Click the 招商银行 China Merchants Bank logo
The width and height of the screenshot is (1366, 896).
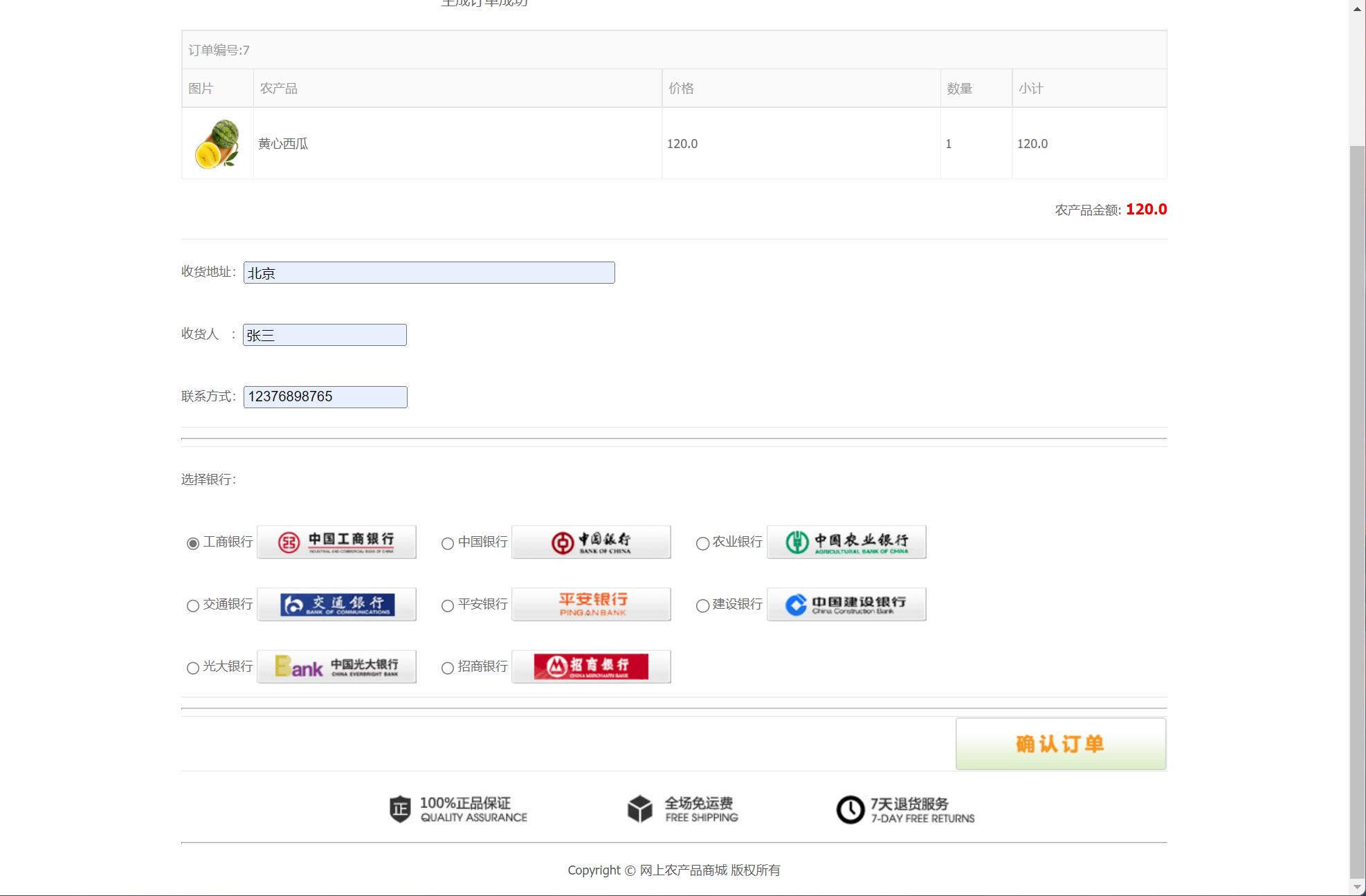(591, 666)
